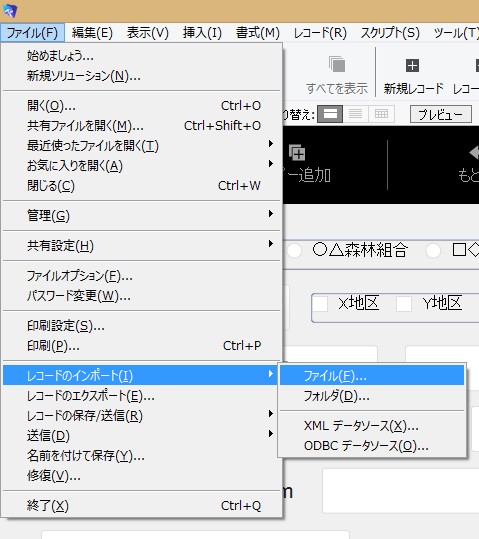Click the 新規レコード plus icon

click(412, 65)
